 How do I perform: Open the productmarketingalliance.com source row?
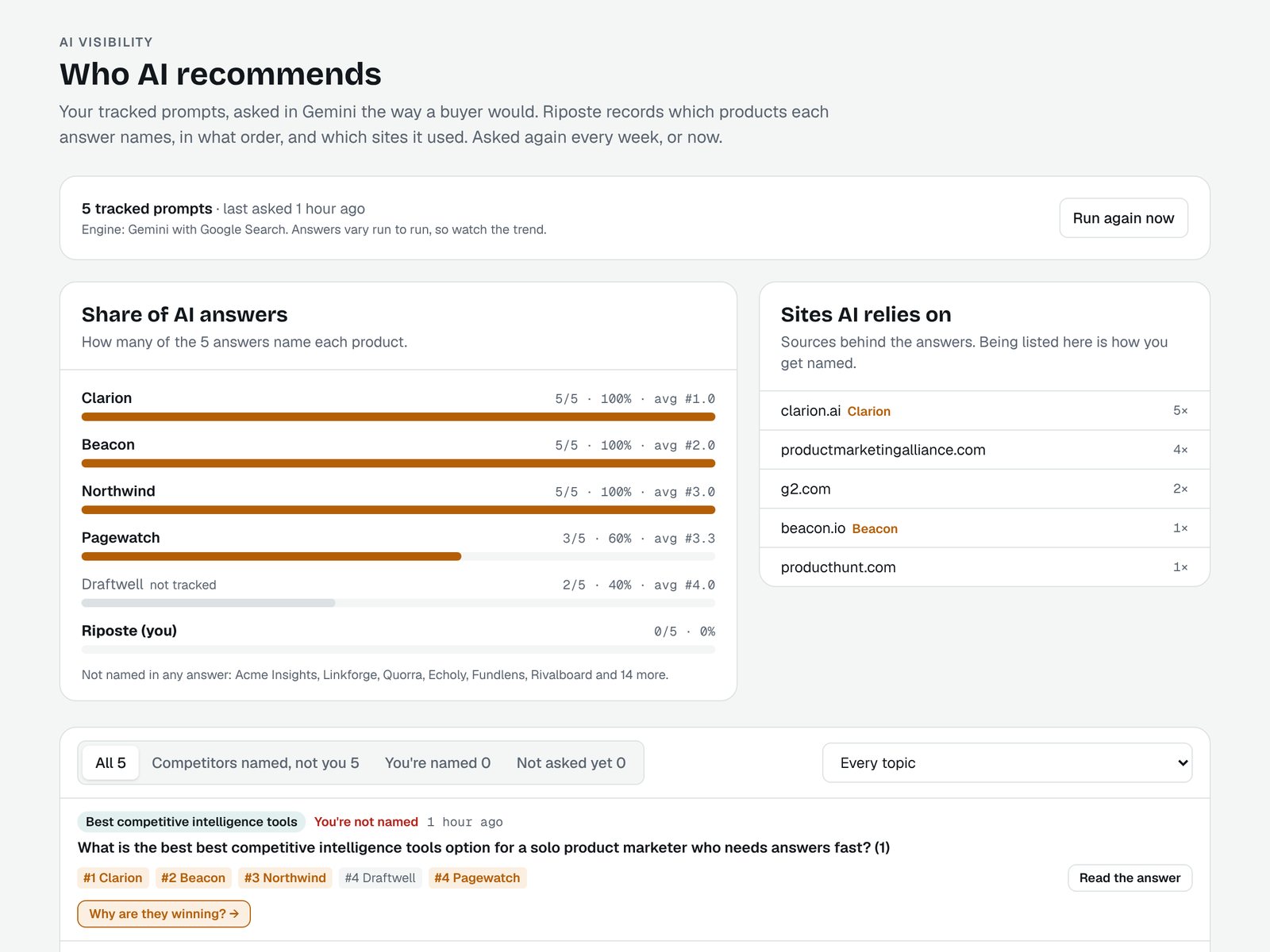(x=984, y=450)
